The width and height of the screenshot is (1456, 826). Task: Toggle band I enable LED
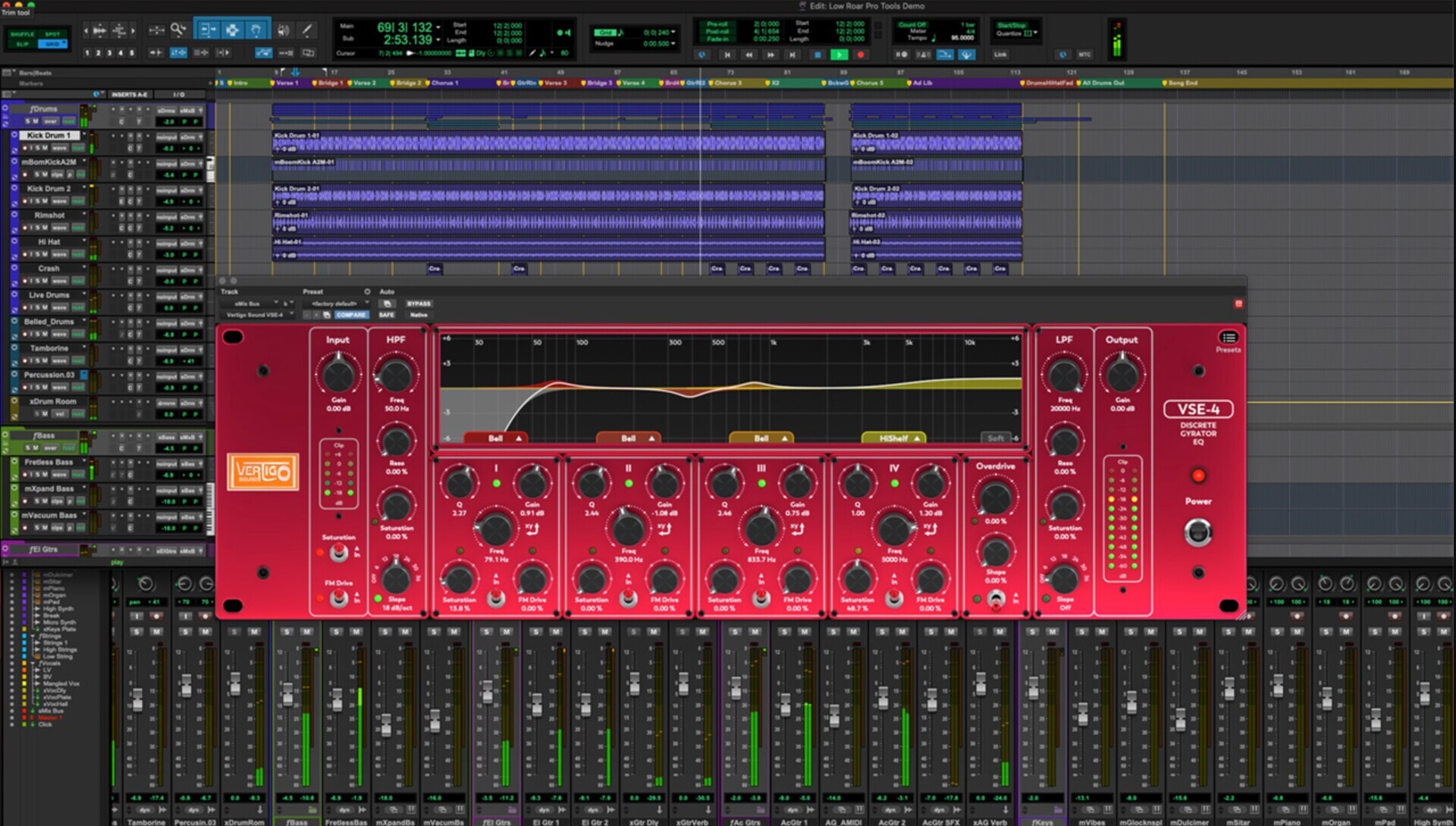click(497, 483)
